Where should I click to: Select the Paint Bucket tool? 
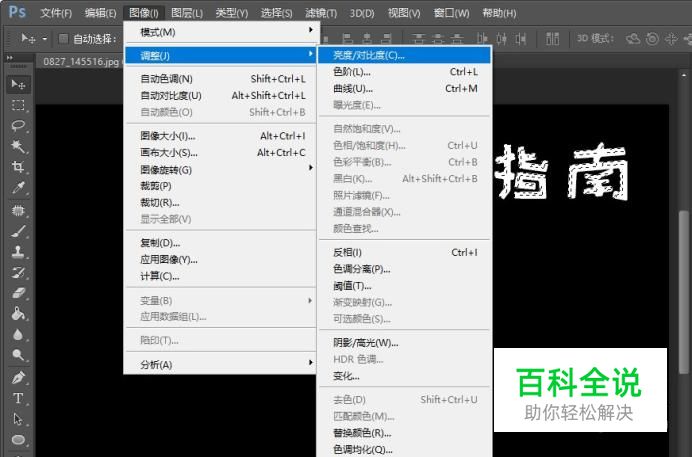pyautogui.click(x=18, y=314)
